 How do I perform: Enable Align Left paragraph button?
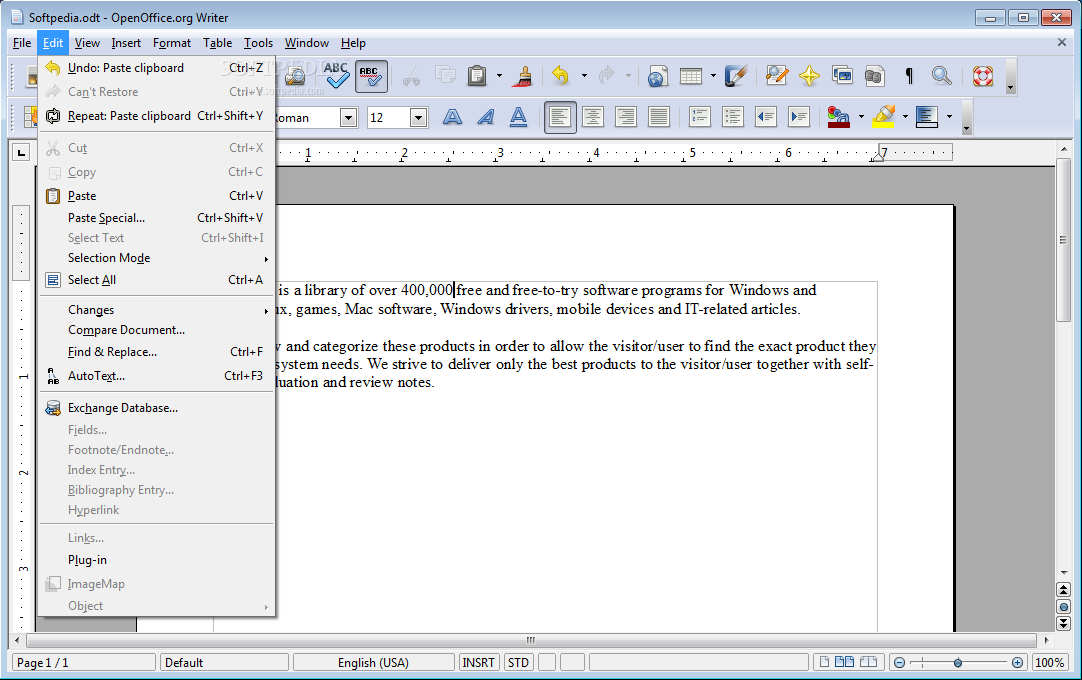pyautogui.click(x=560, y=117)
